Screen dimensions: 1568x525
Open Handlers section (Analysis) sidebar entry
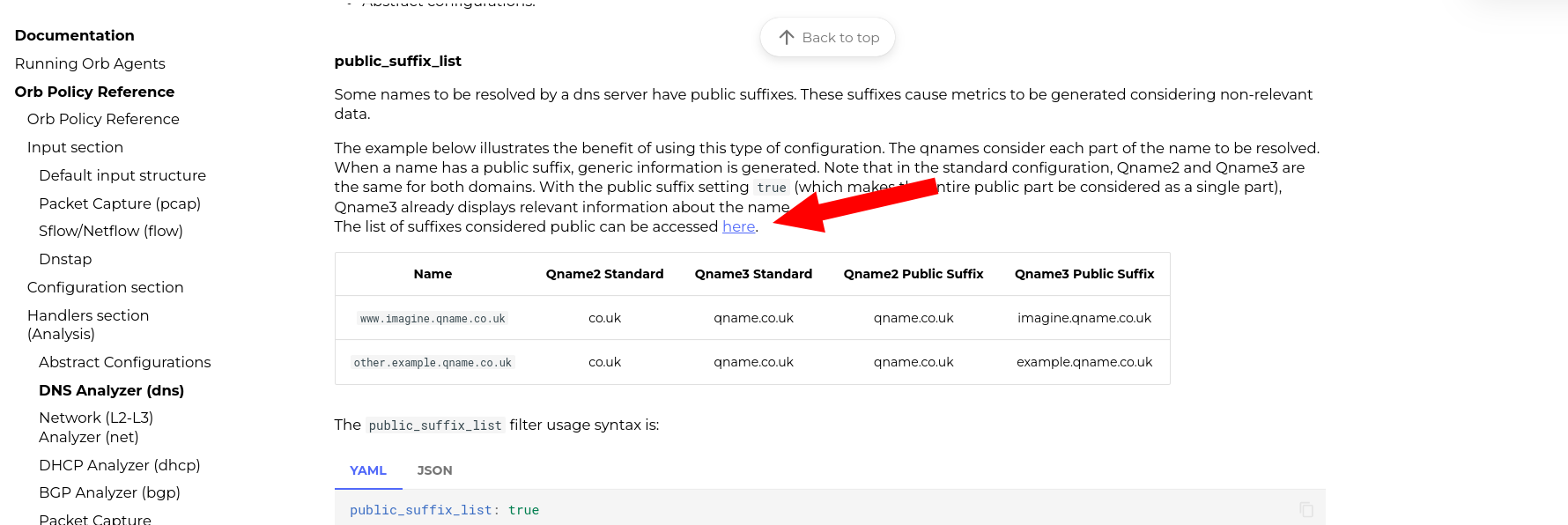point(88,324)
